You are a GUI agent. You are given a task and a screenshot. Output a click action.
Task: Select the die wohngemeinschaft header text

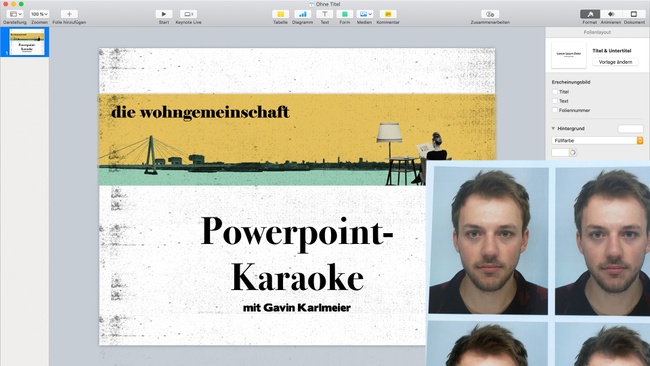(x=200, y=112)
